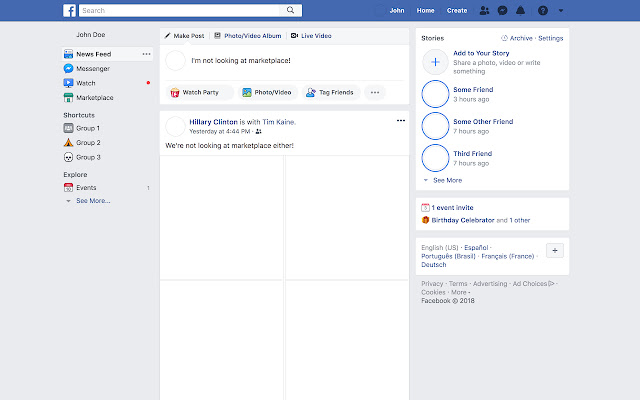
Task: Click the Photo/Video composer button
Action: [x=268, y=92]
